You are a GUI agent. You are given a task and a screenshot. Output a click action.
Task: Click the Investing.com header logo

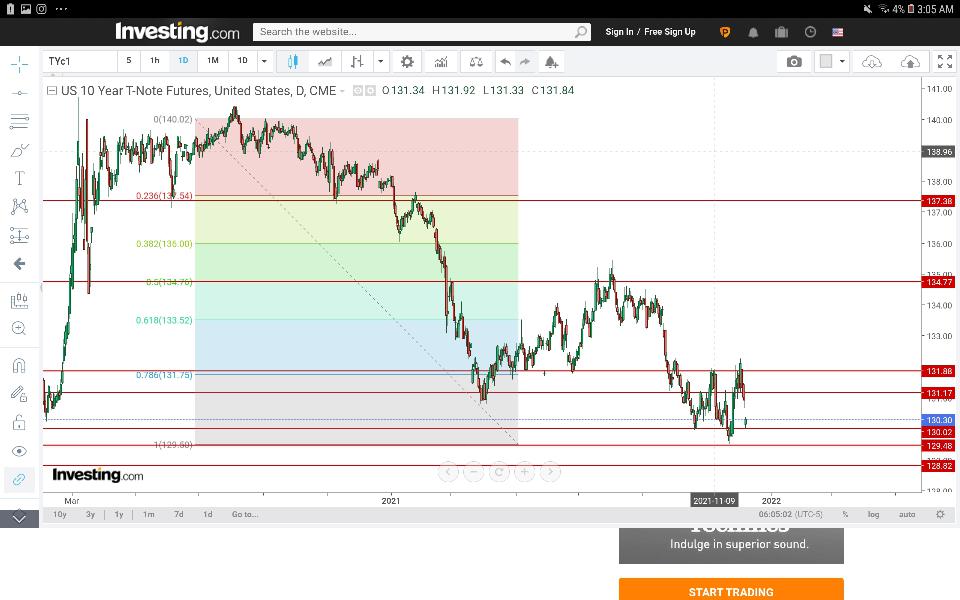[177, 31]
